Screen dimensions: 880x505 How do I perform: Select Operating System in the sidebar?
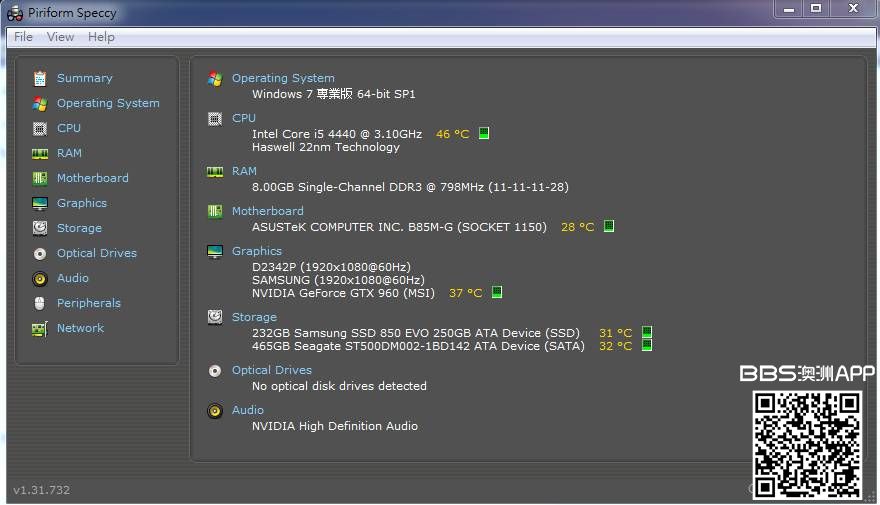[108, 103]
